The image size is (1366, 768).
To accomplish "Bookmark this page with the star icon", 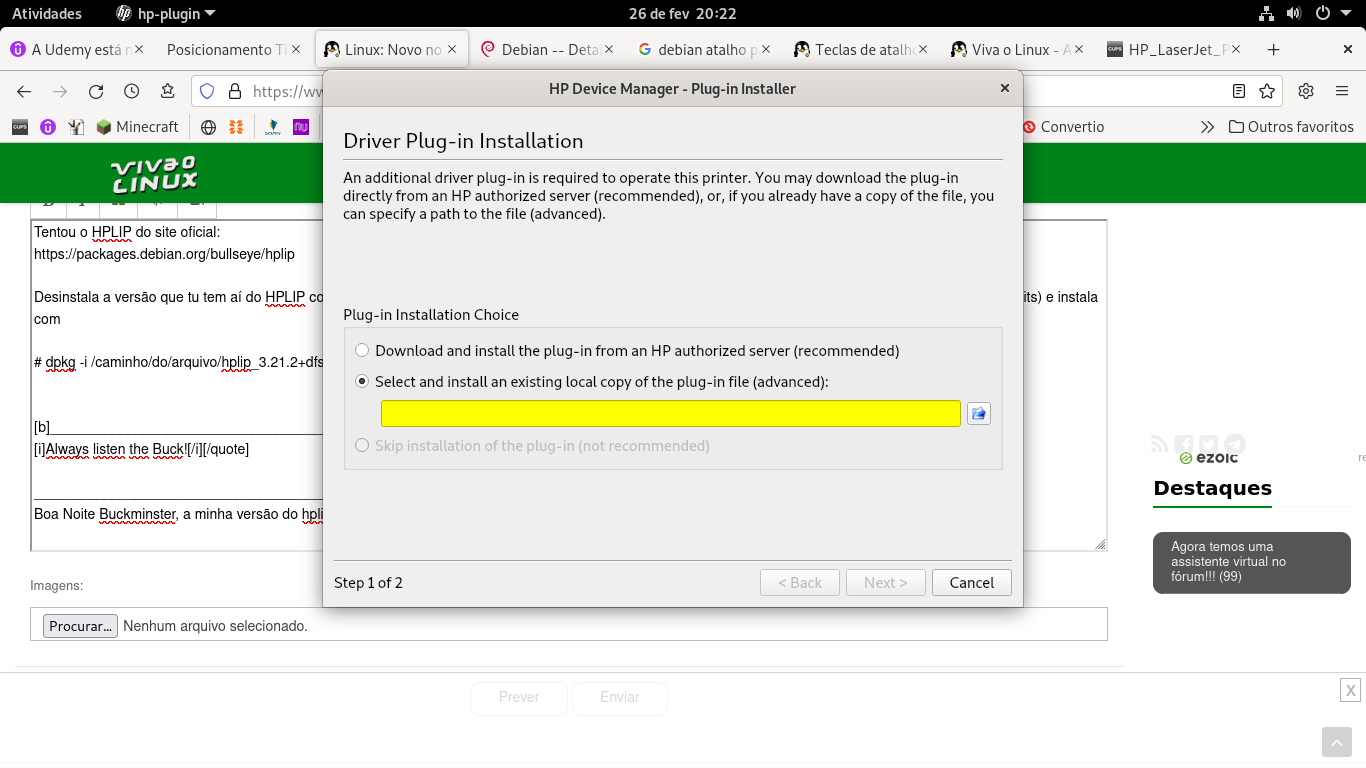I will point(1267,91).
